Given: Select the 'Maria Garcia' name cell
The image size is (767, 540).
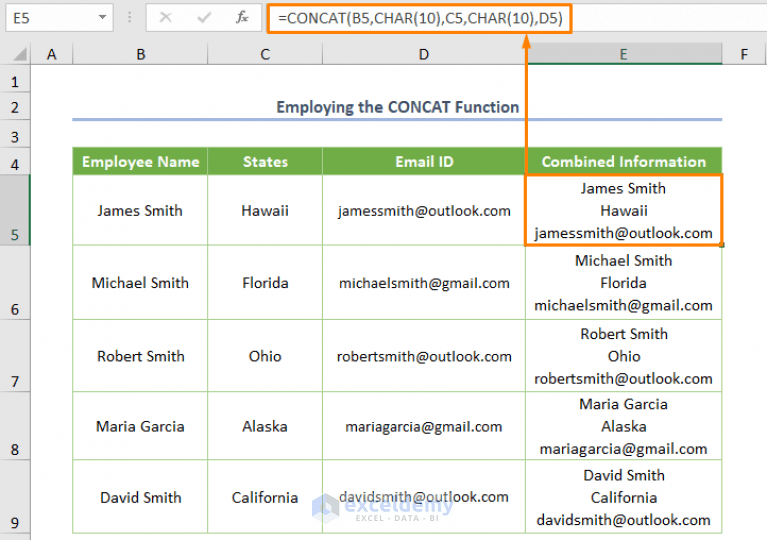Looking at the screenshot, I should pos(140,426).
